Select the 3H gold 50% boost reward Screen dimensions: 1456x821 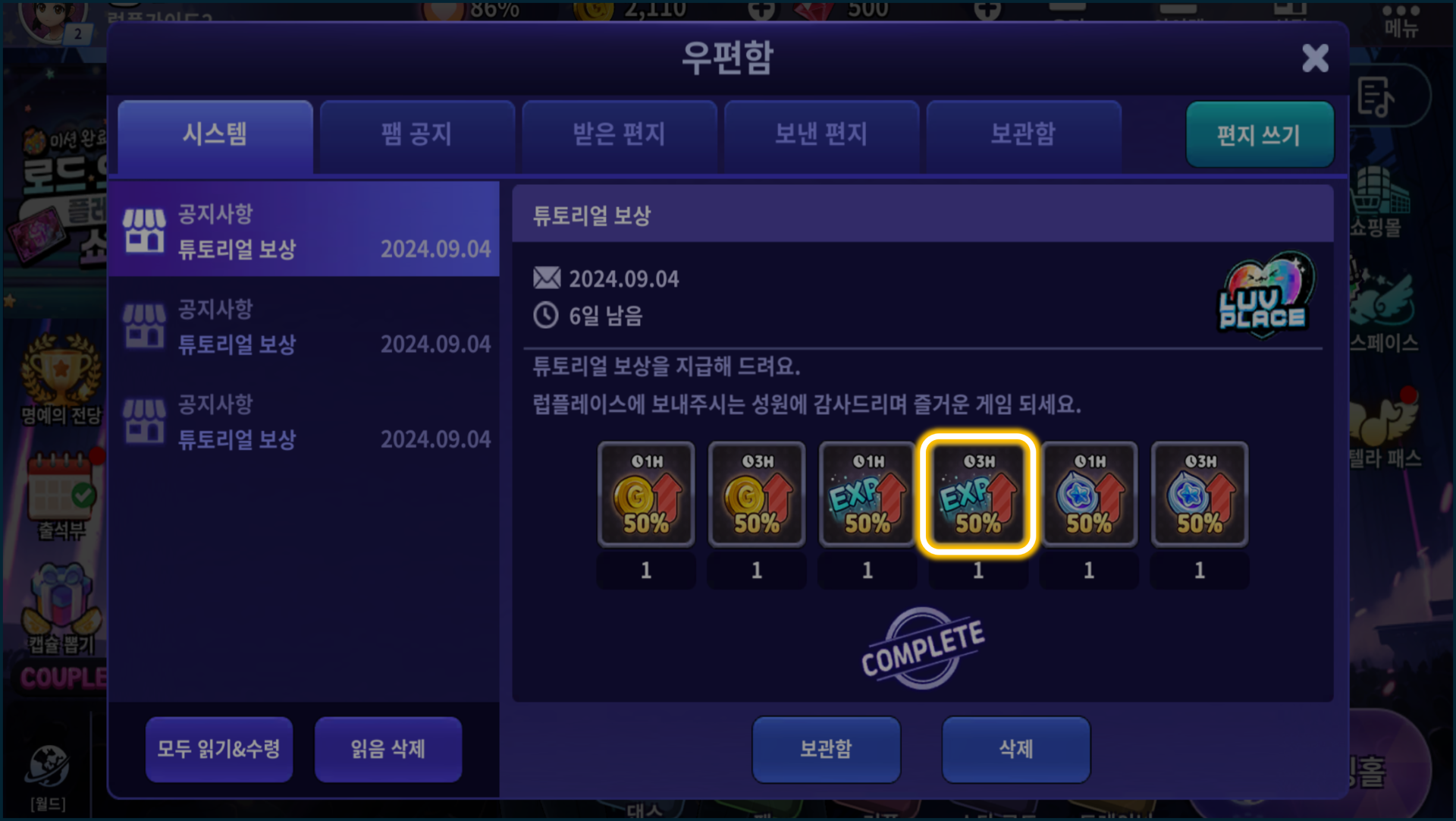pyautogui.click(x=757, y=494)
